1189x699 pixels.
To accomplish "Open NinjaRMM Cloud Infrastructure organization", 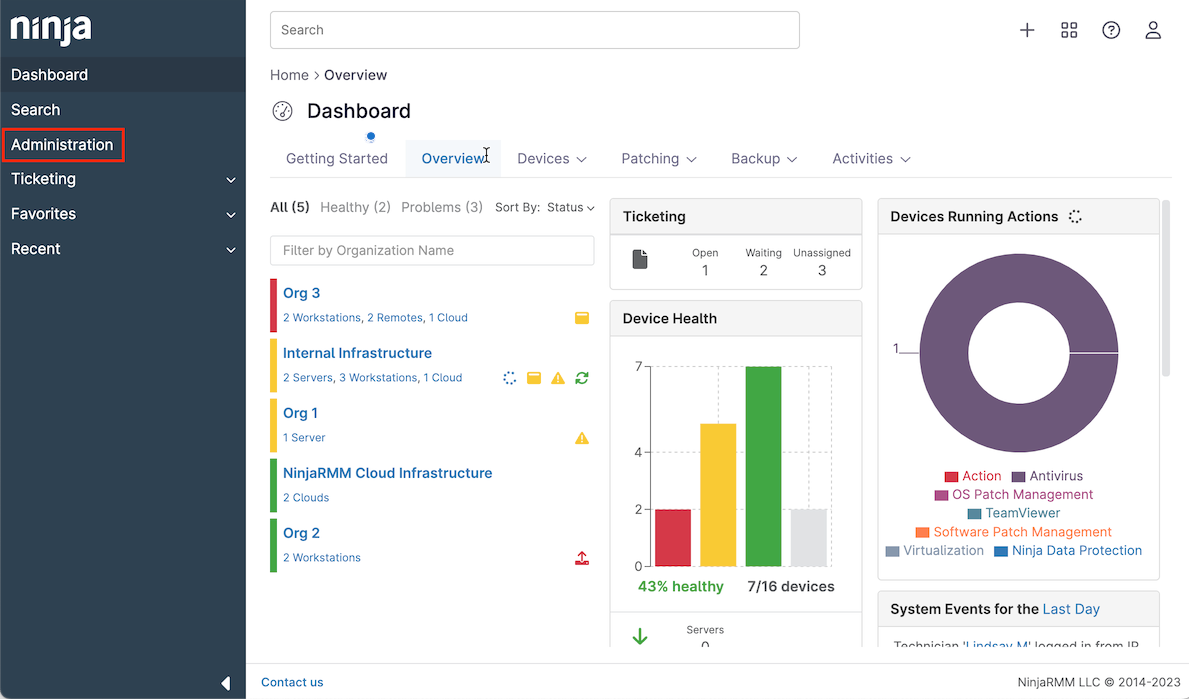I will tap(387, 473).
